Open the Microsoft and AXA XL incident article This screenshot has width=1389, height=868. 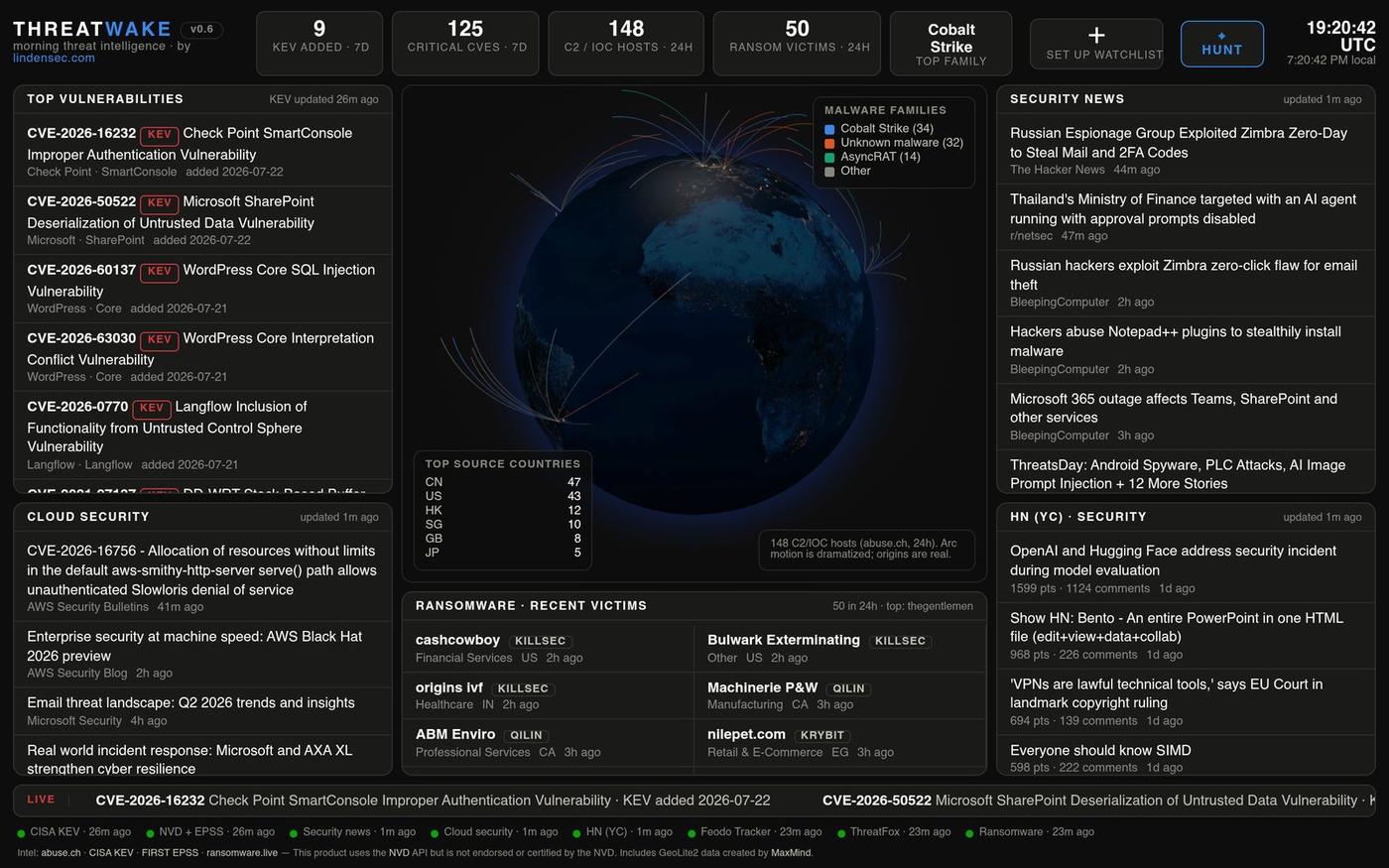[x=202, y=756]
